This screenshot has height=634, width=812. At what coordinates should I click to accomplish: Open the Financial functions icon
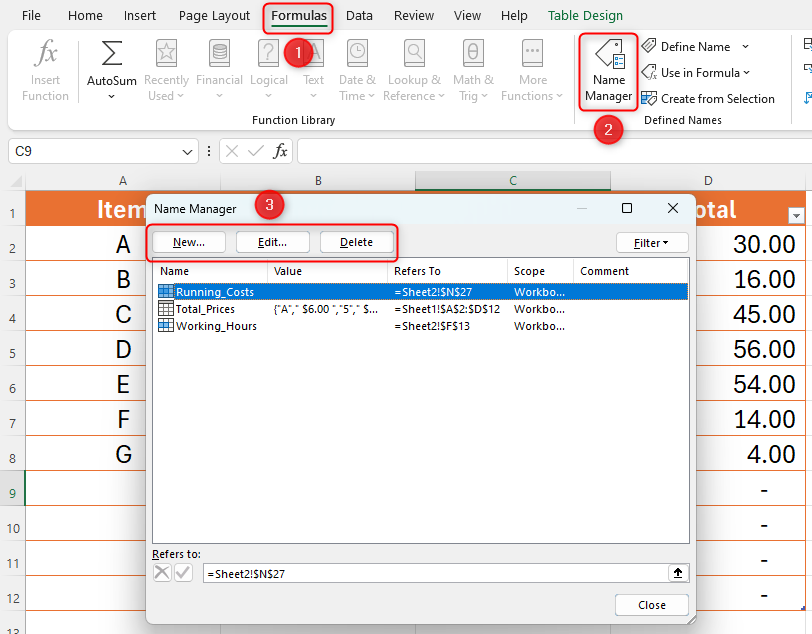pos(219,54)
